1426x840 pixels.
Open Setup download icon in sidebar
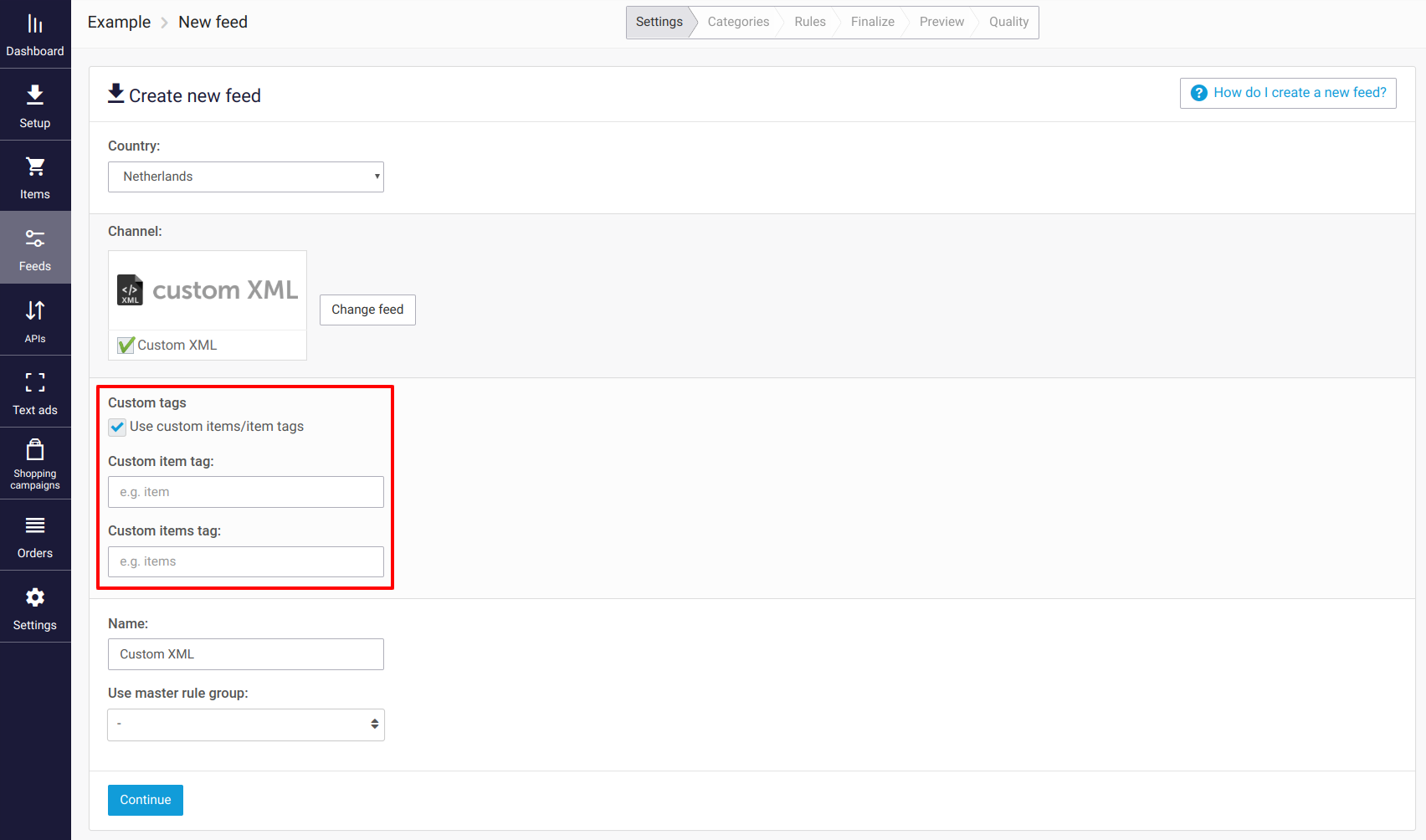[35, 95]
